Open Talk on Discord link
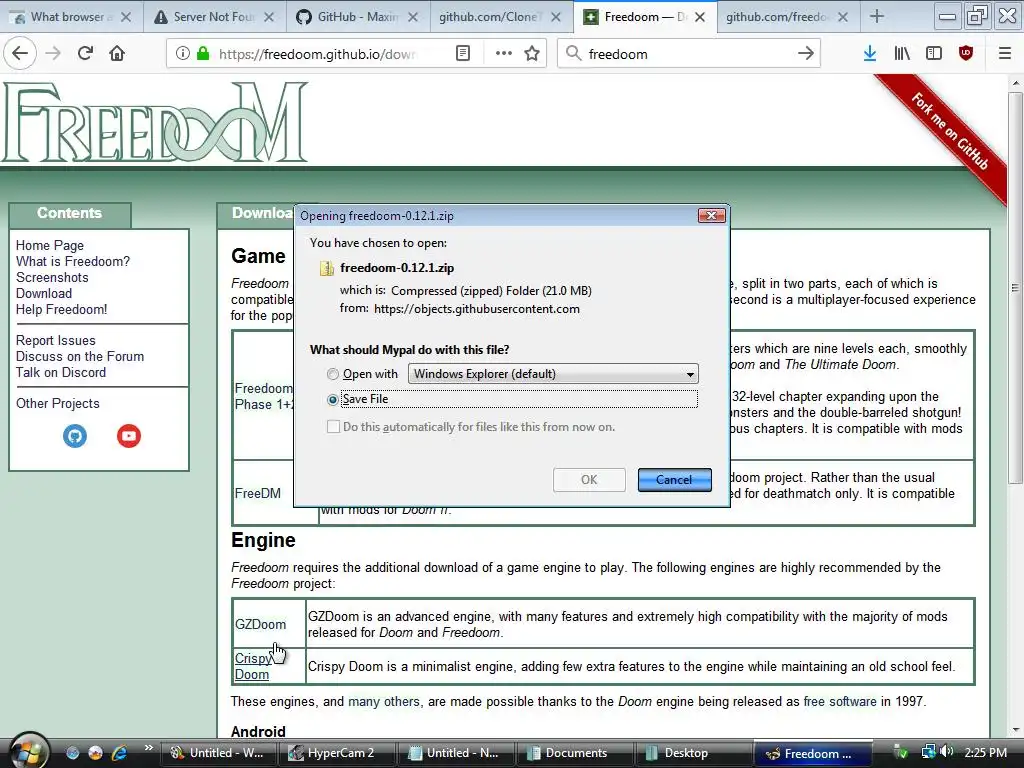Screen dimensions: 1024x768 (x=61, y=372)
